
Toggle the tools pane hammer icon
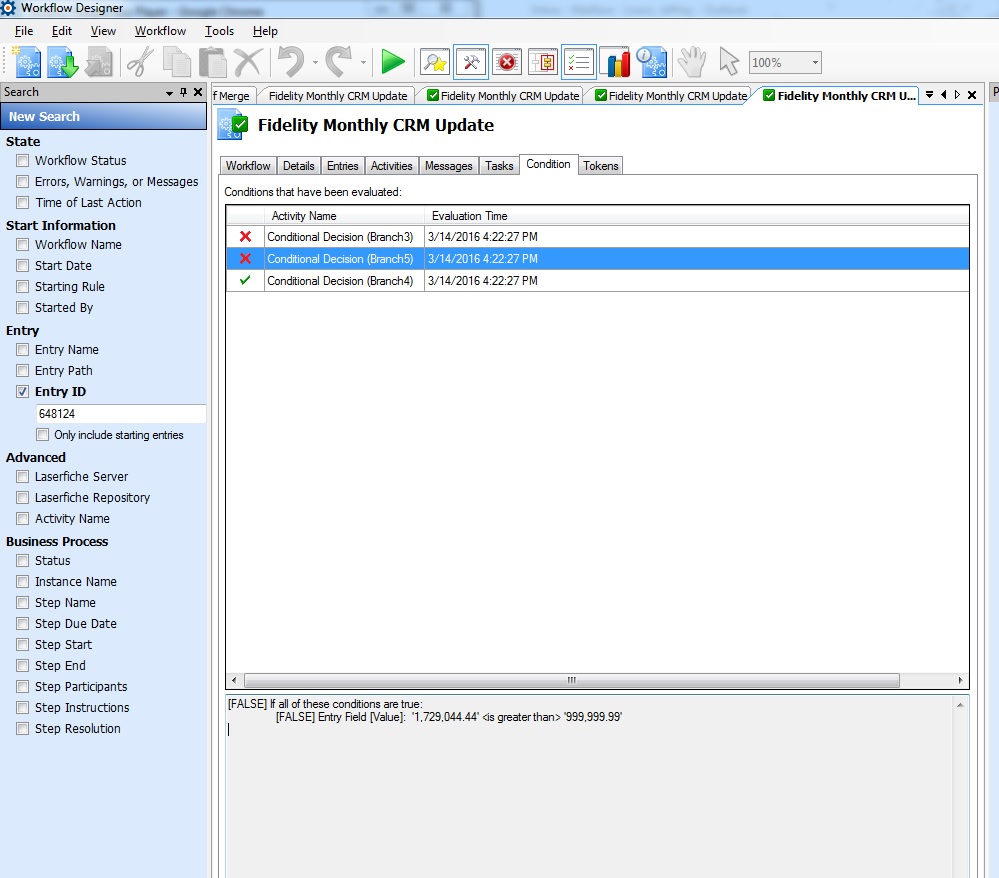471,62
